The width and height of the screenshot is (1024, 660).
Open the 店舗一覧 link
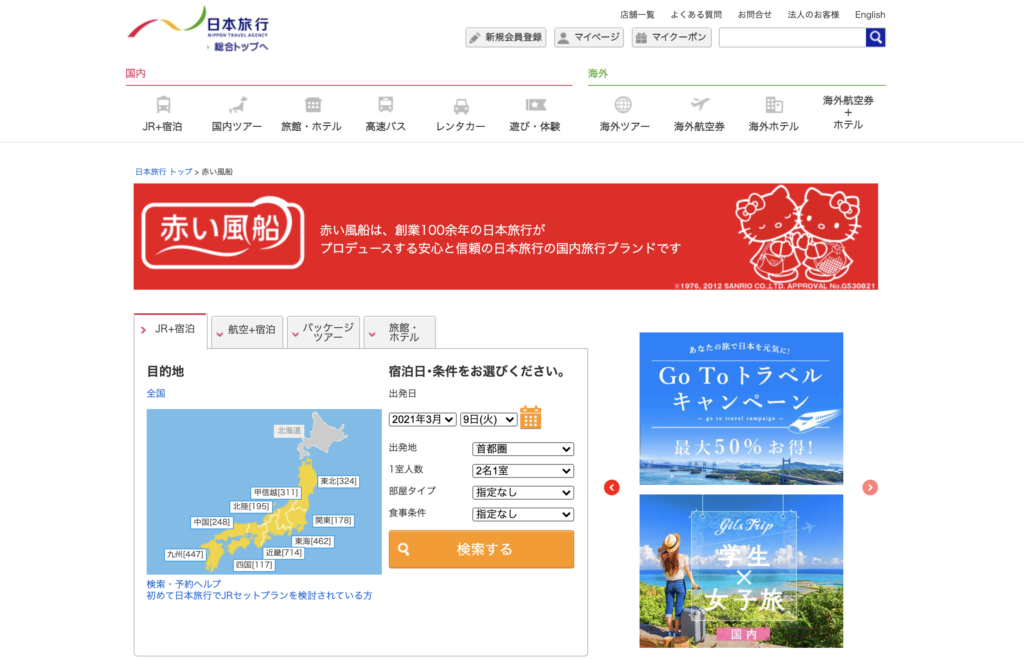point(637,14)
